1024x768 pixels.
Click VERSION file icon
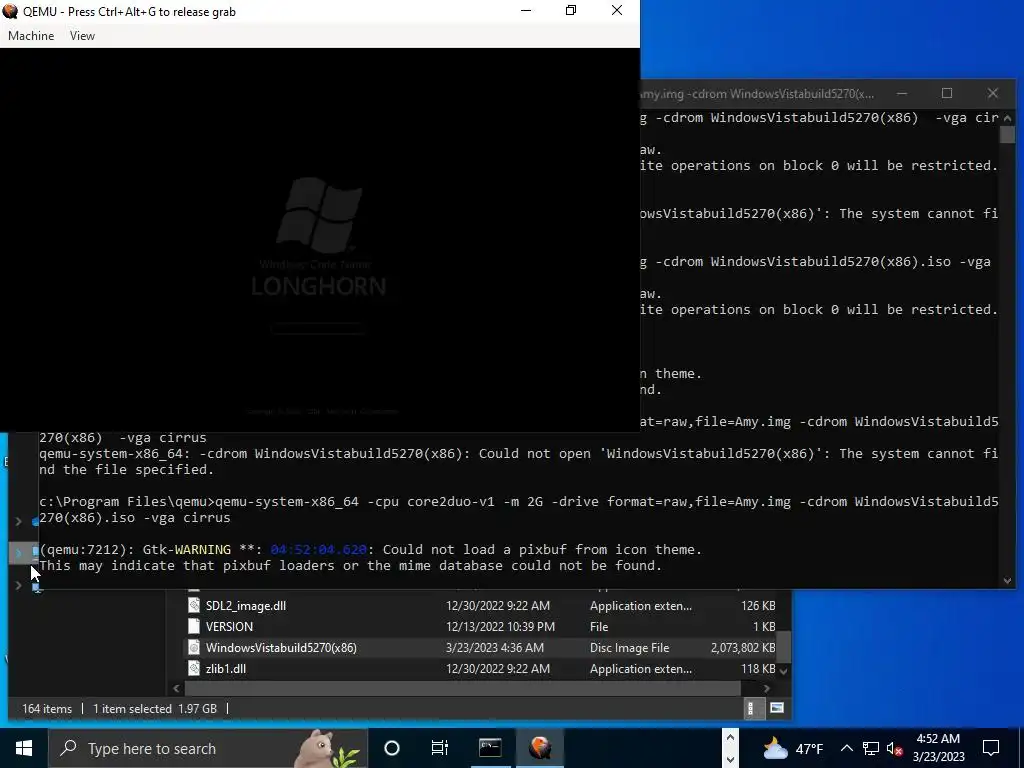point(194,626)
